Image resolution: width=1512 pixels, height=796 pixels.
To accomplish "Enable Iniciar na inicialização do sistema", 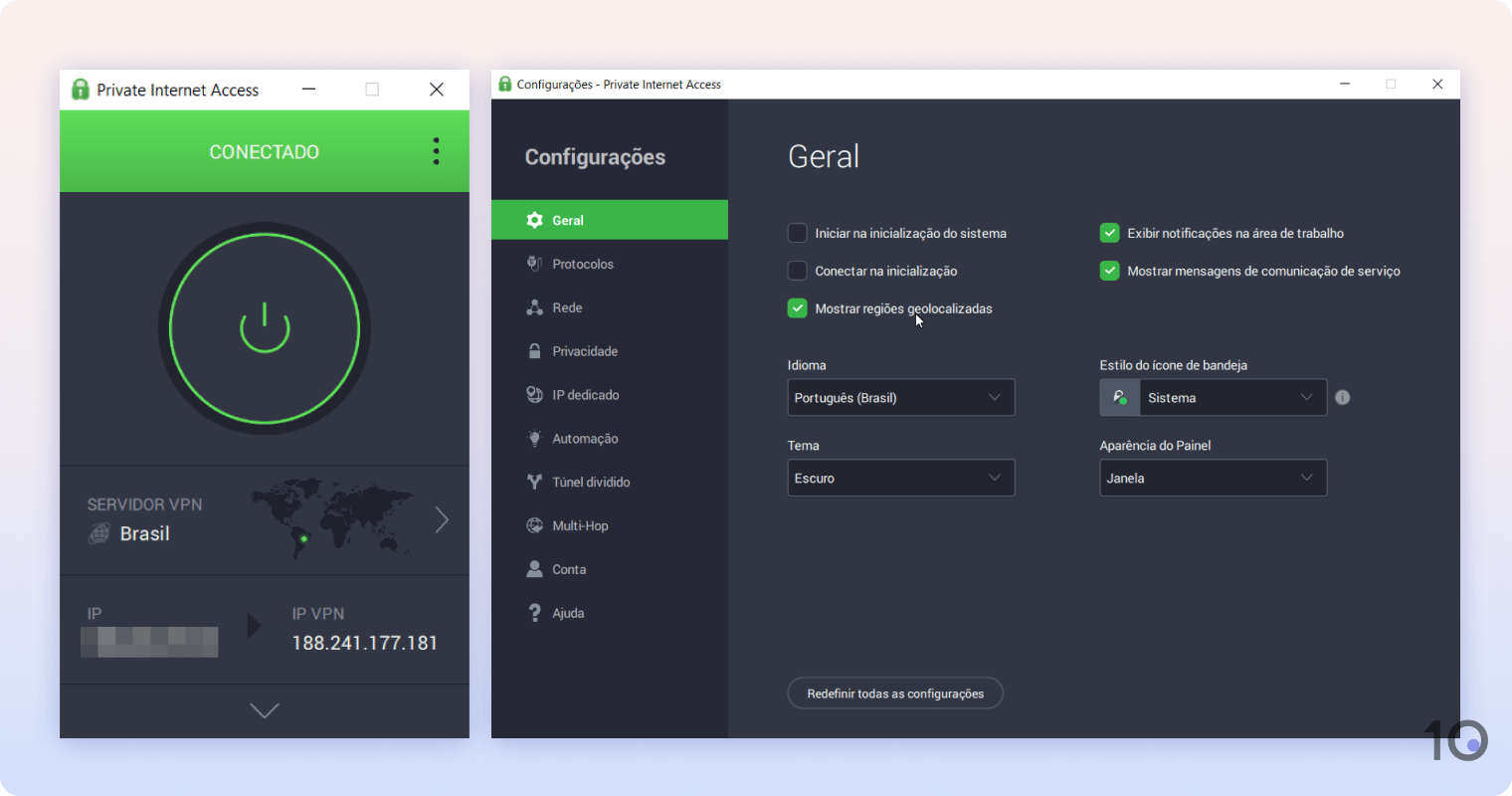I will click(x=797, y=232).
